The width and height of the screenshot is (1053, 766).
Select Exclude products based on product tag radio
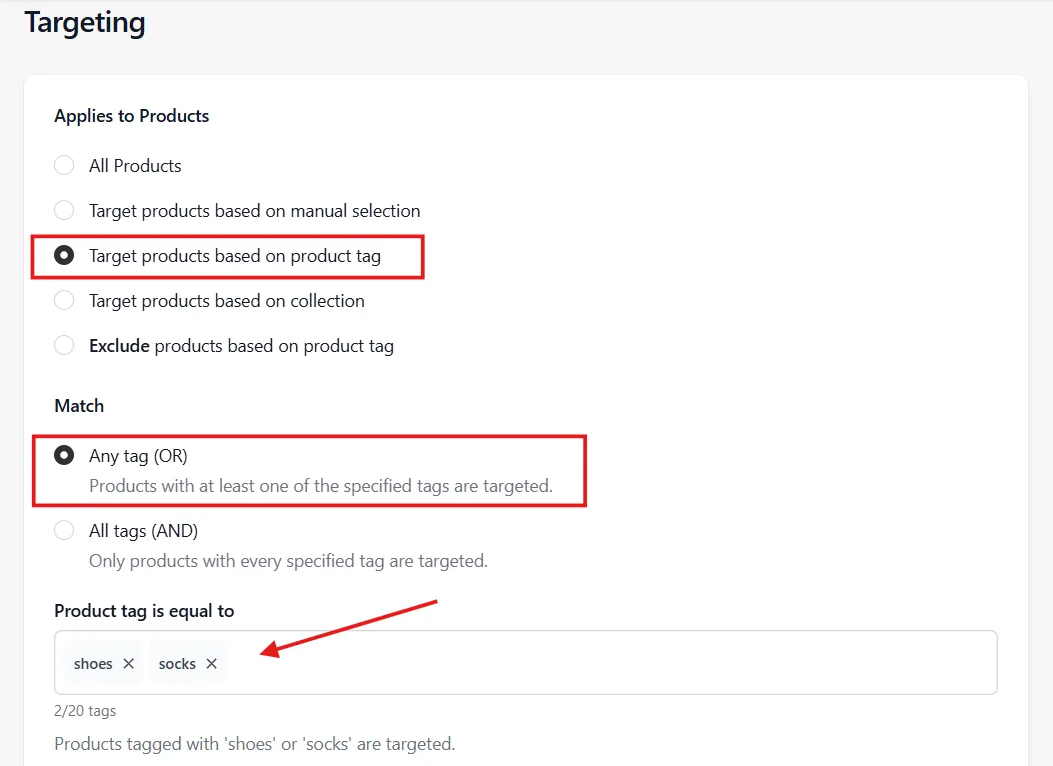[x=64, y=345]
